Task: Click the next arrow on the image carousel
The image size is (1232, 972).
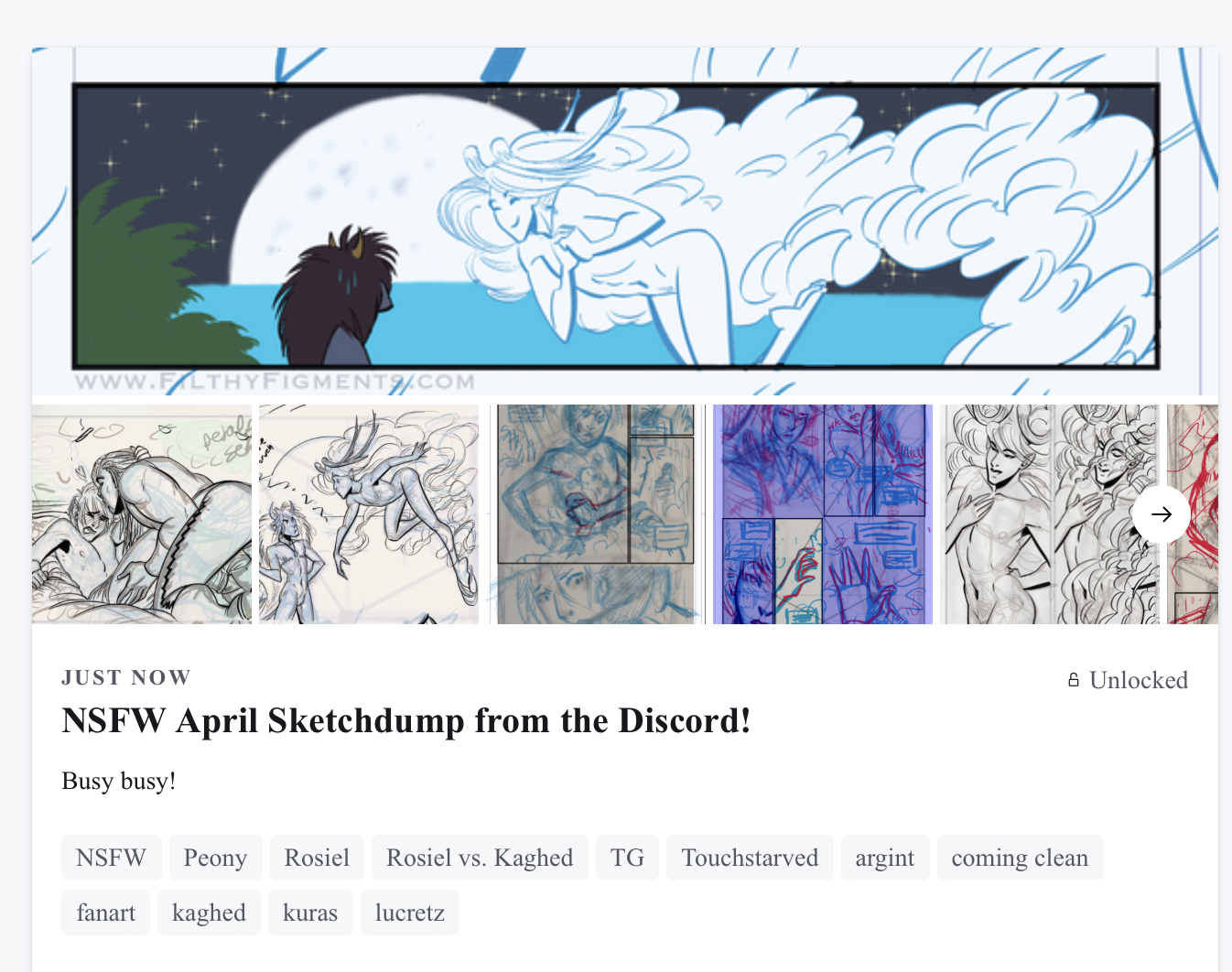Action: (x=1161, y=514)
